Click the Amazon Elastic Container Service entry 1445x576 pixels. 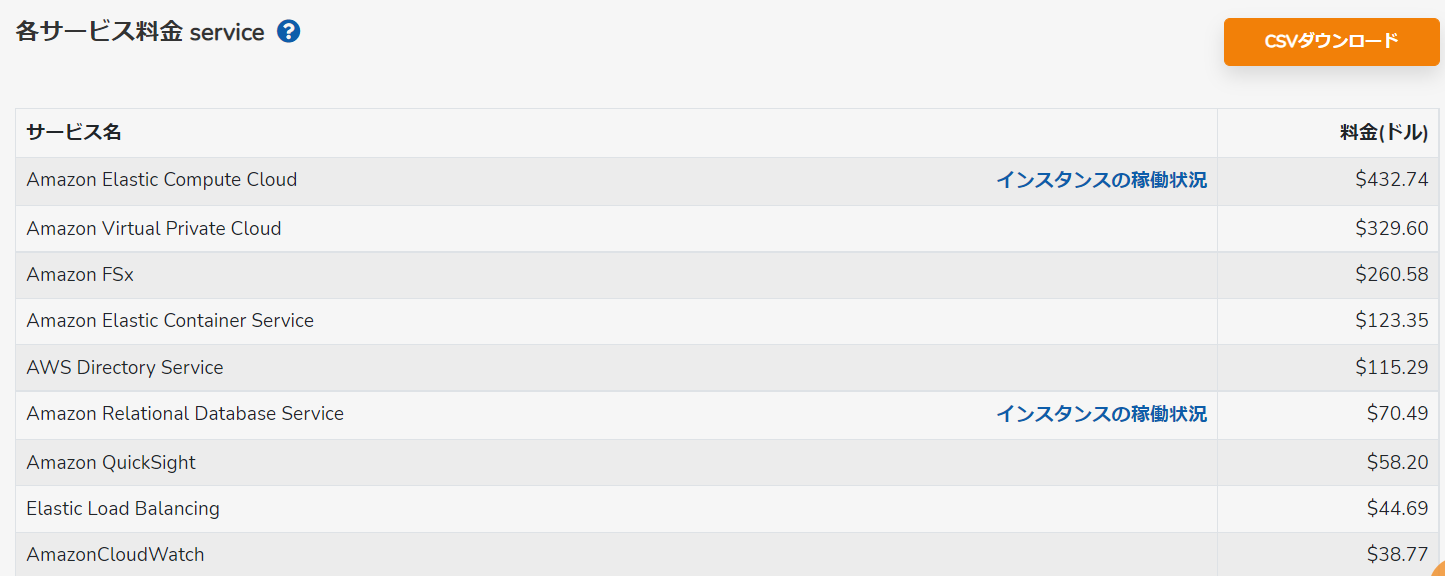coord(170,321)
